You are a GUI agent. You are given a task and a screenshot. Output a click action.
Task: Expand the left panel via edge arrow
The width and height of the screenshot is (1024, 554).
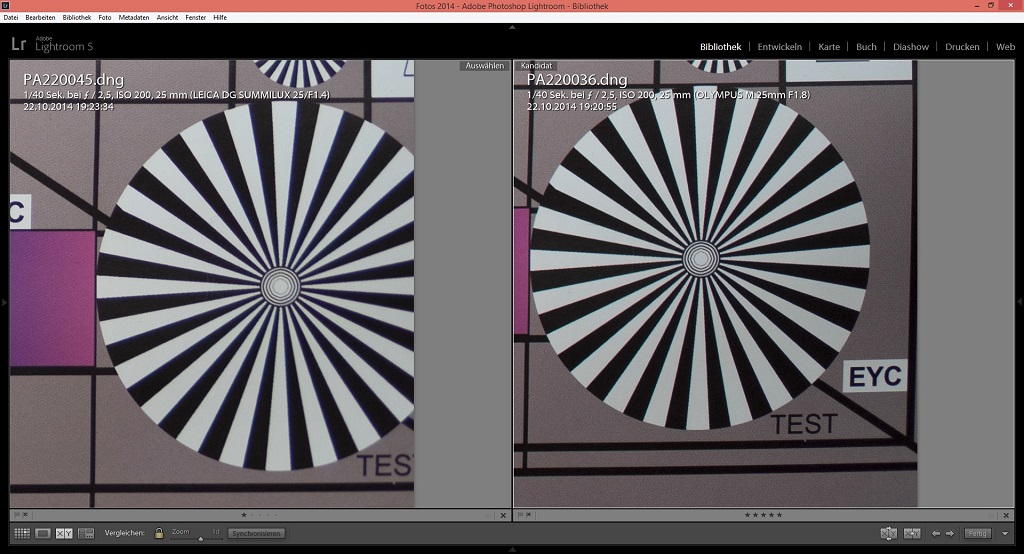(x=4, y=302)
